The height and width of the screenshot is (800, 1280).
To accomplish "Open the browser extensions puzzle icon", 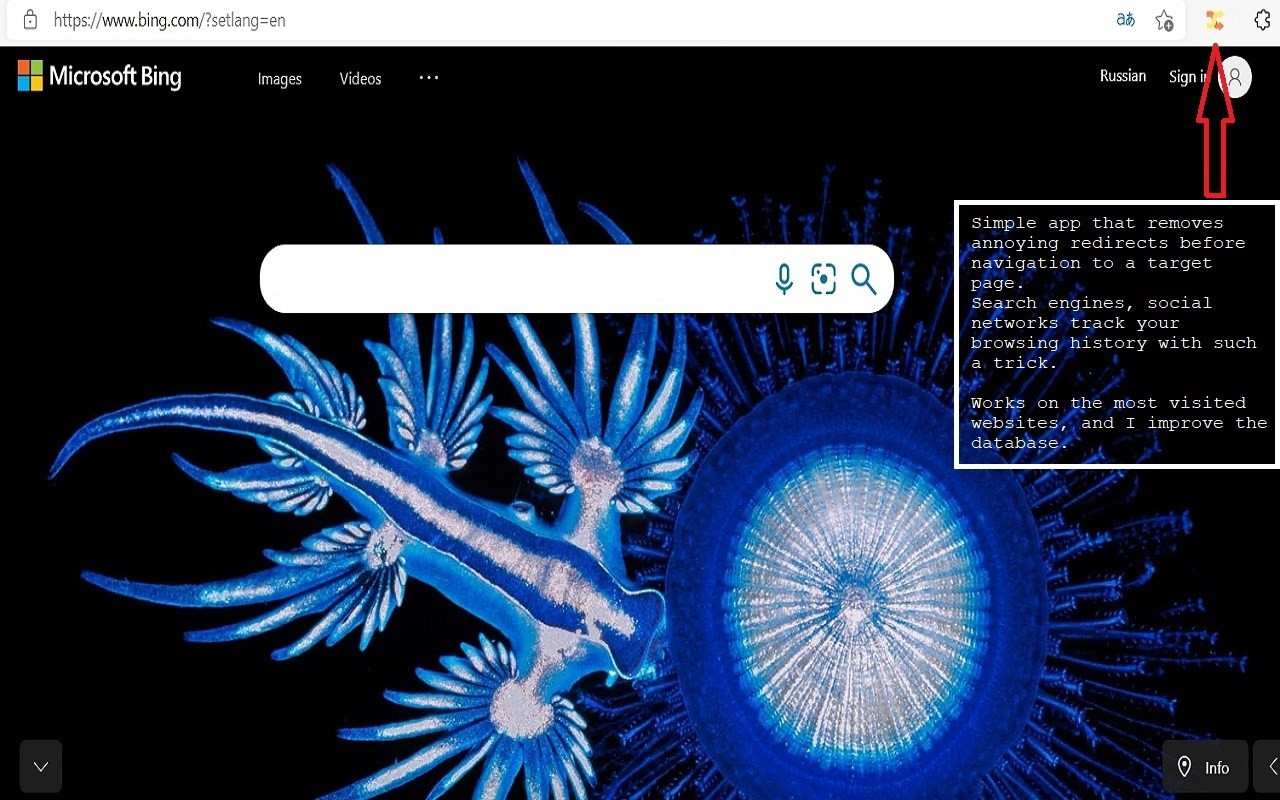I will pos(1262,19).
